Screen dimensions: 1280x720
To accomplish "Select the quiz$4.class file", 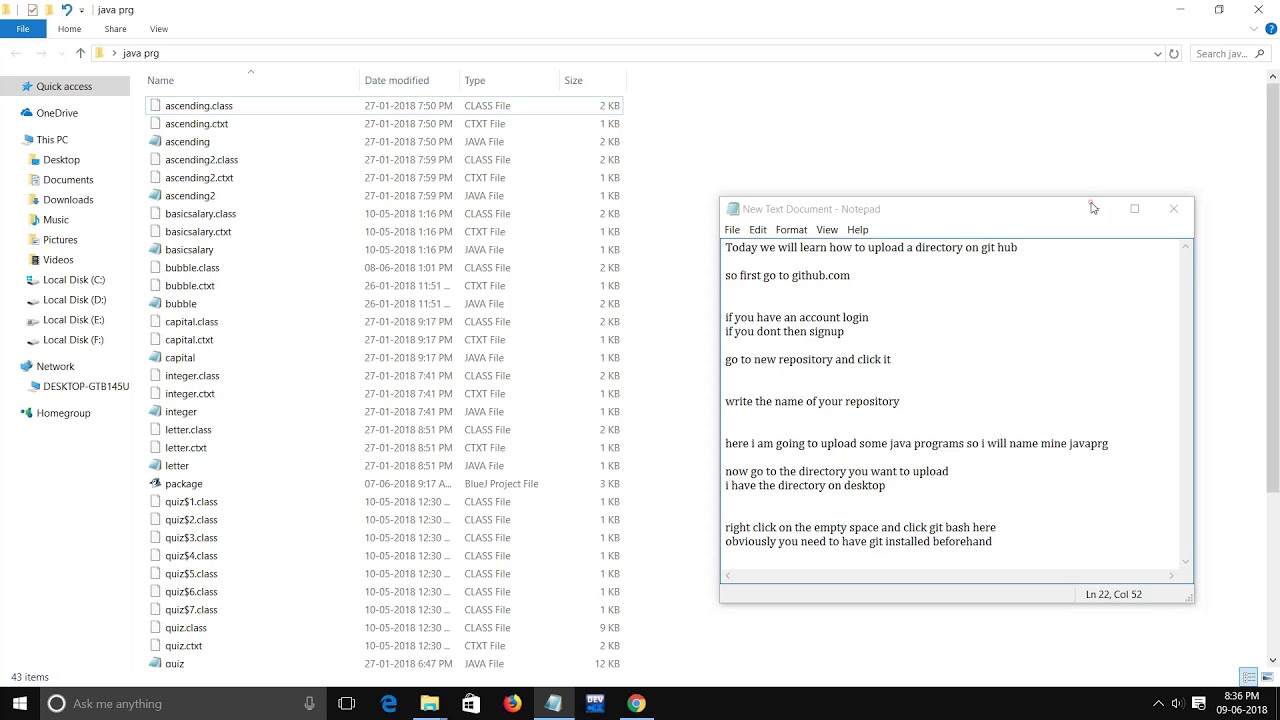I will [x=384, y=555].
